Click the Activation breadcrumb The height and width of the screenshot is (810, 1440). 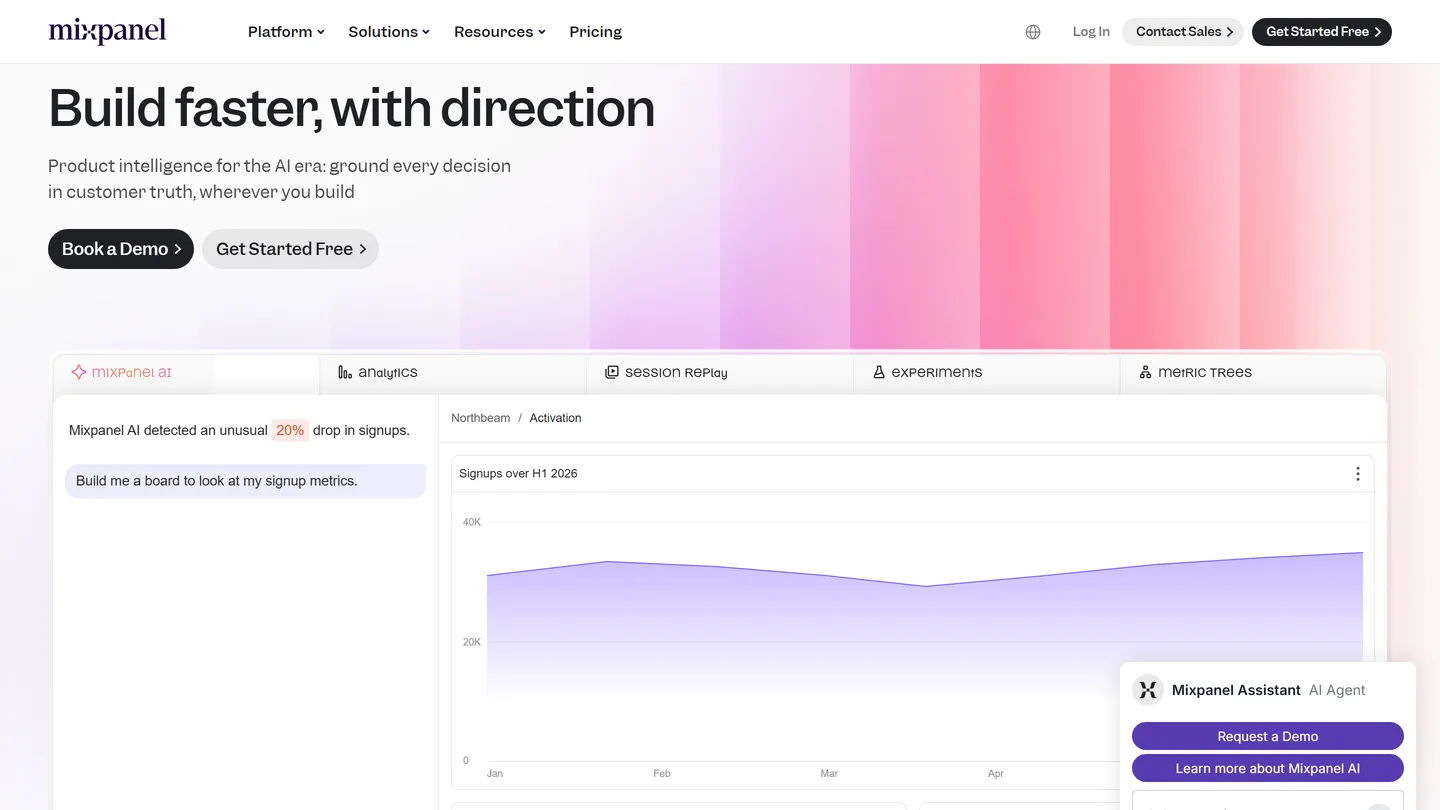(x=555, y=418)
